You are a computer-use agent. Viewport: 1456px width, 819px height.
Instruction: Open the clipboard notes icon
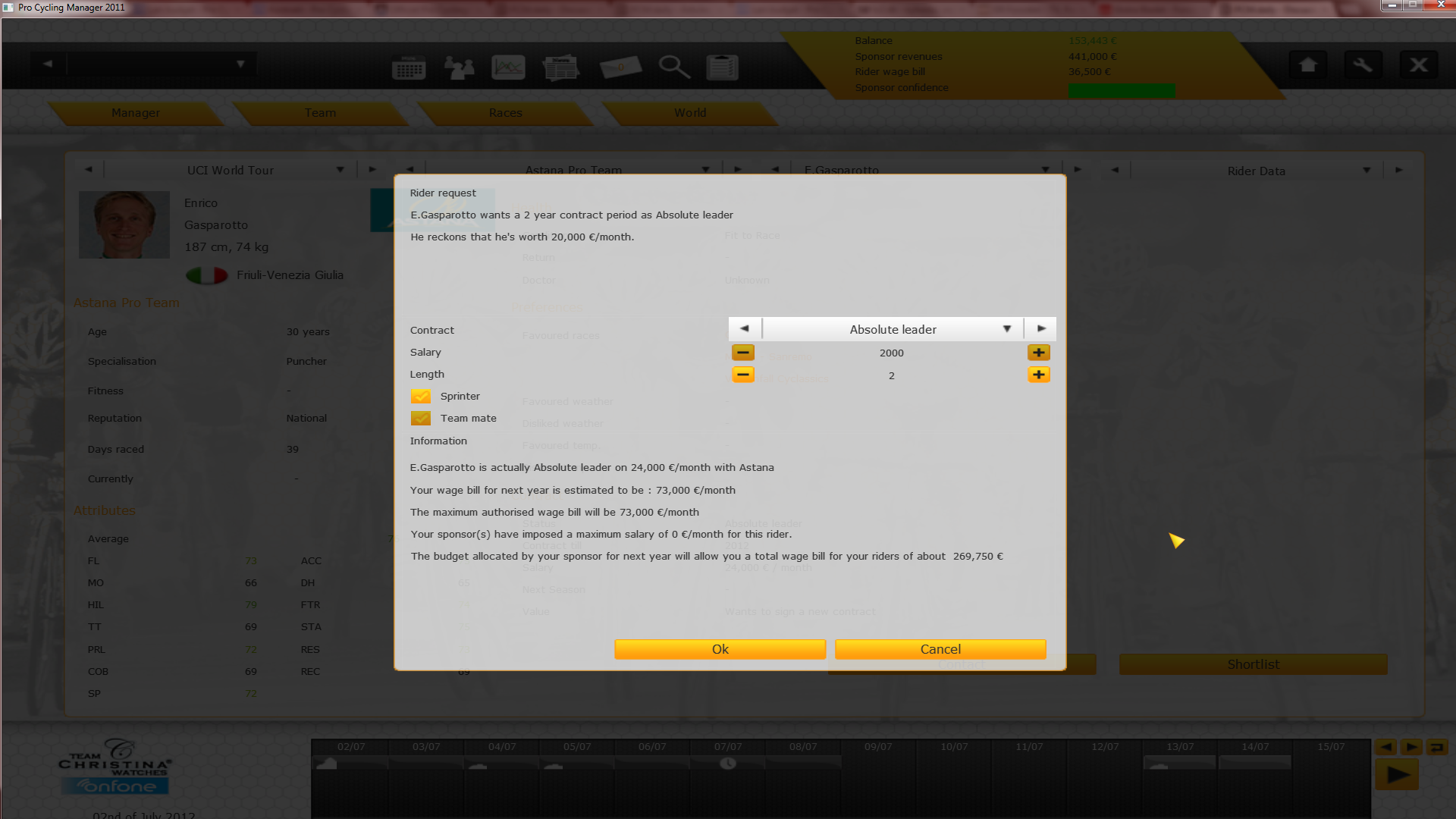[x=722, y=68]
